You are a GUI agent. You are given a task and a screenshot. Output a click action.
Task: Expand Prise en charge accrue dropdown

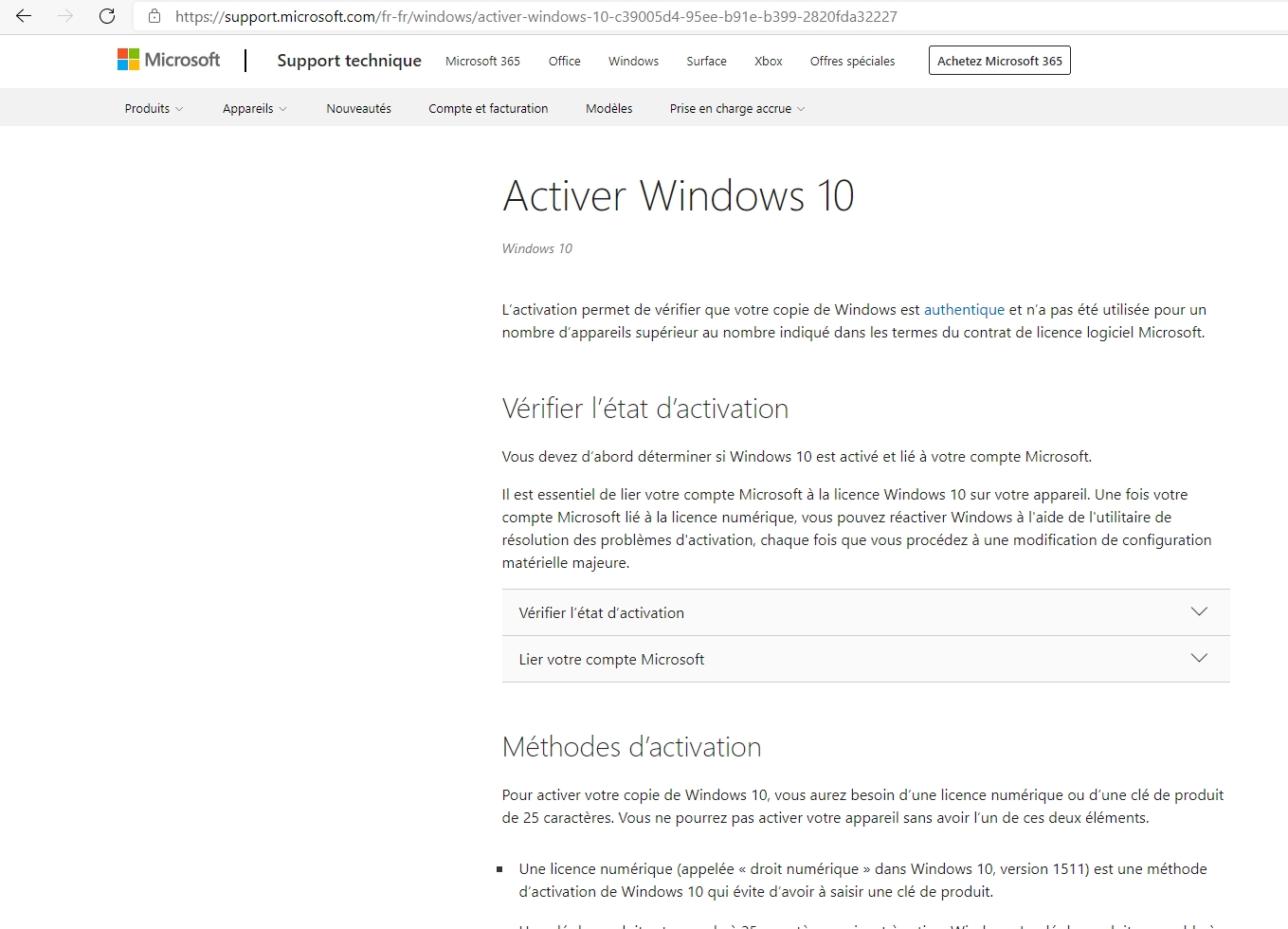(x=737, y=109)
